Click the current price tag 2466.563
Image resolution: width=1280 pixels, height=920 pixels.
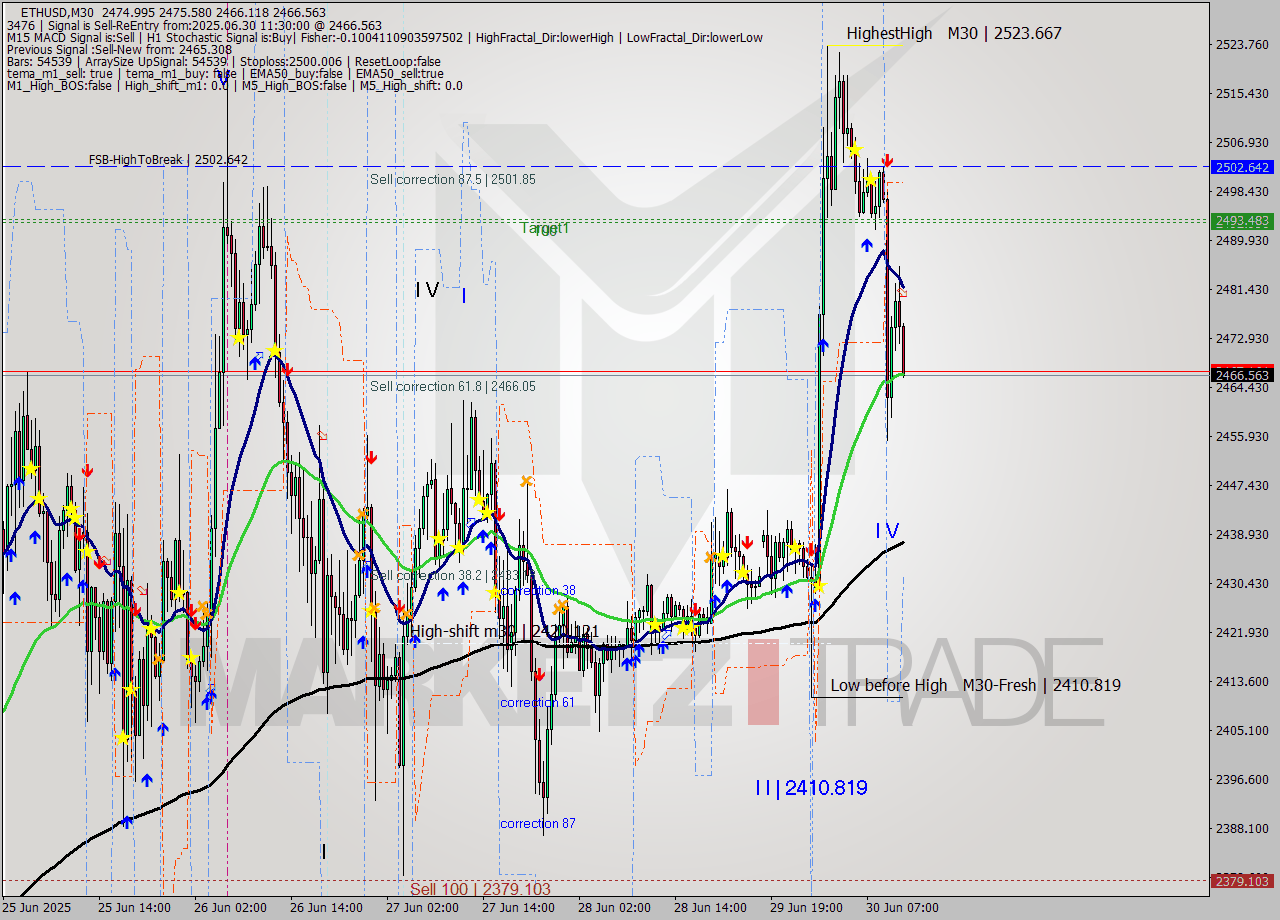1240,376
